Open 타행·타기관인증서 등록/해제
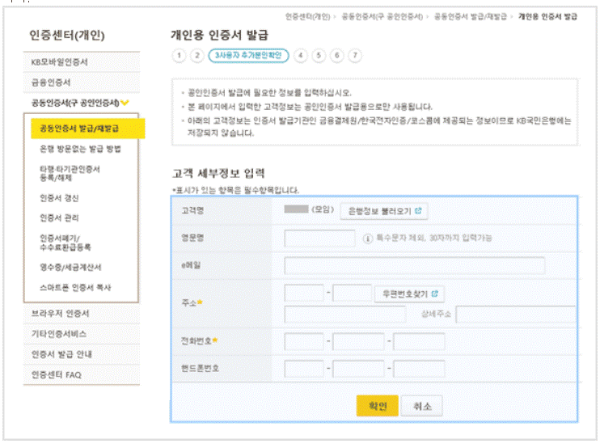Image resolution: width=600 pixels, height=442 pixels. pos(70,173)
